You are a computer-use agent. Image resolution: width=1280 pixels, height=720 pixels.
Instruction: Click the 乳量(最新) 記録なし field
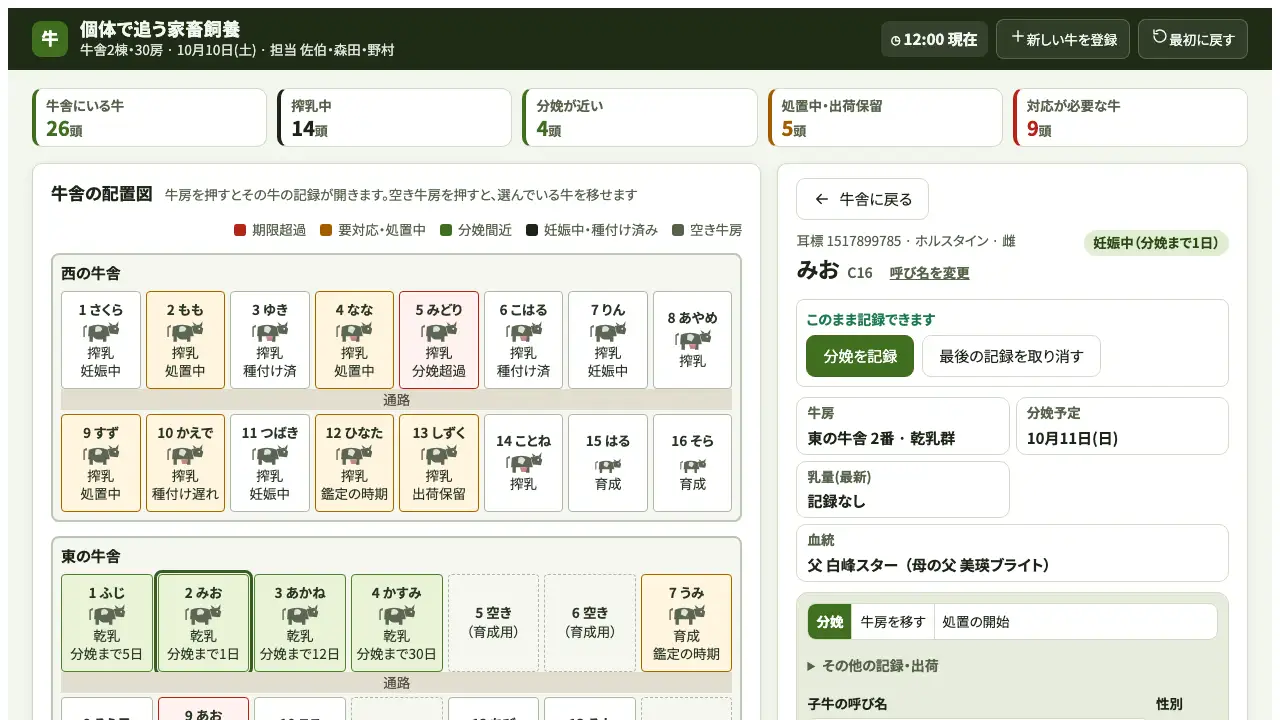[x=903, y=490]
